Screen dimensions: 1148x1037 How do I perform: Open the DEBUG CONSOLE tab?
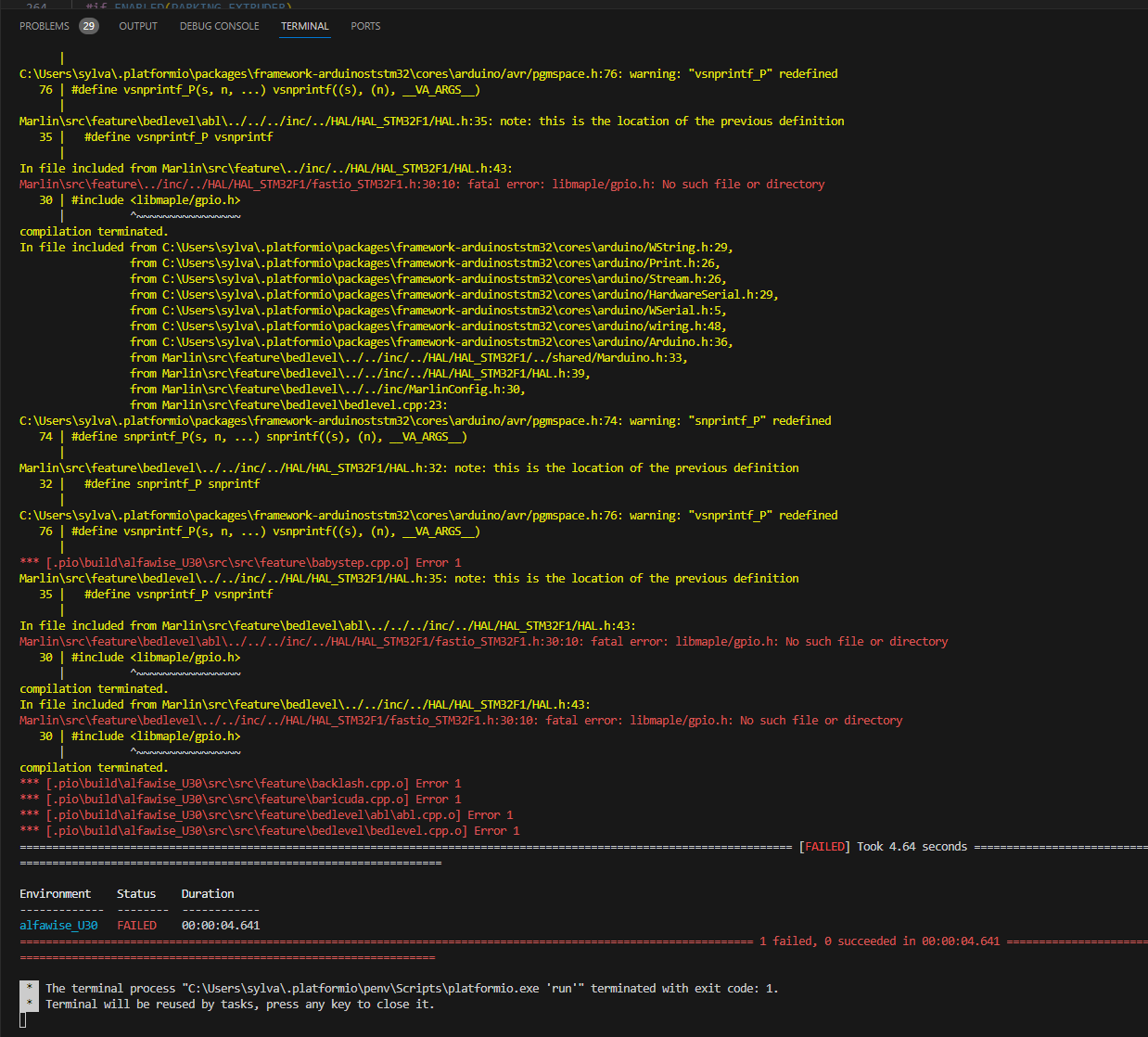[x=220, y=26]
